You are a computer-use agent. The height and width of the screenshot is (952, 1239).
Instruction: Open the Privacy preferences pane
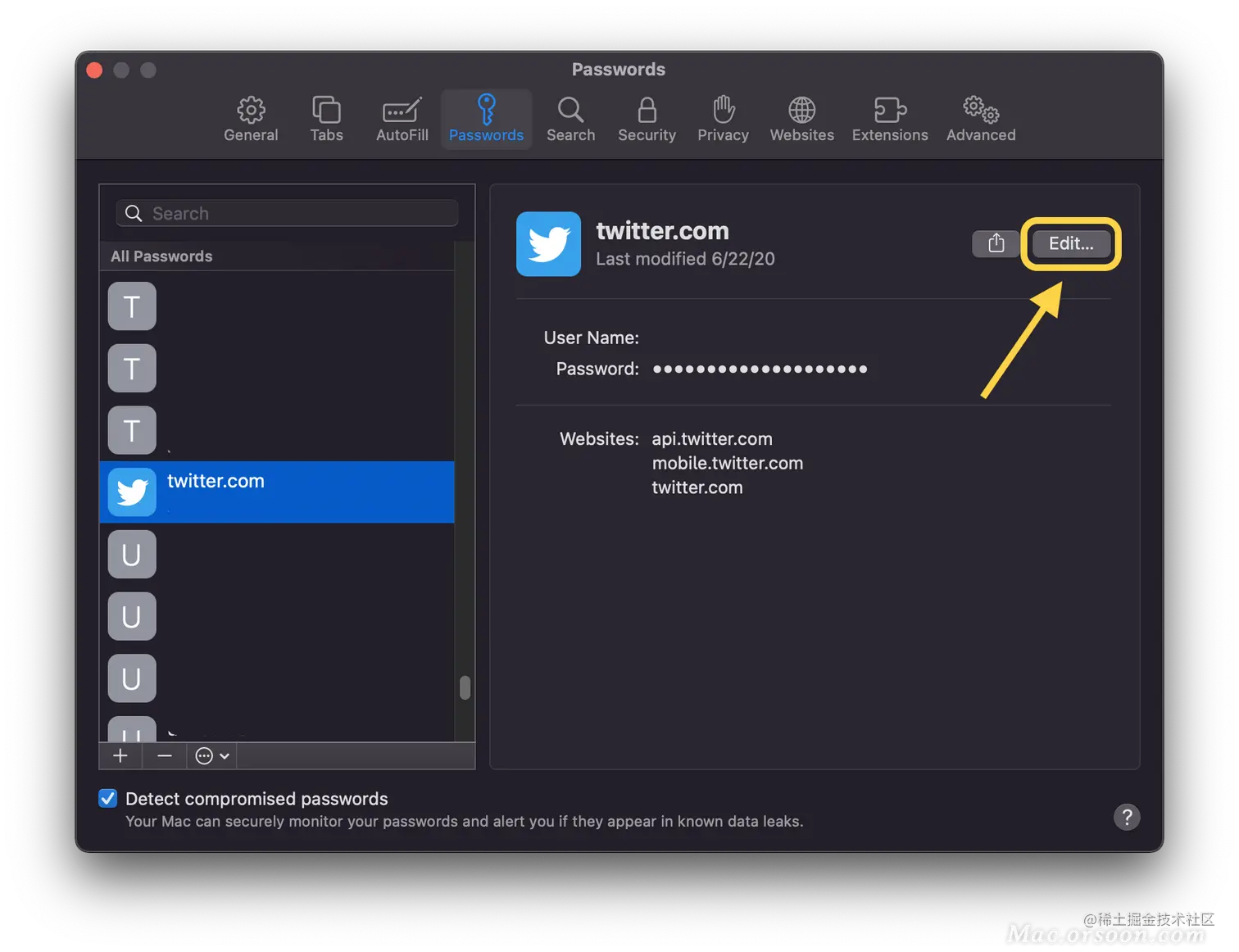coord(723,120)
